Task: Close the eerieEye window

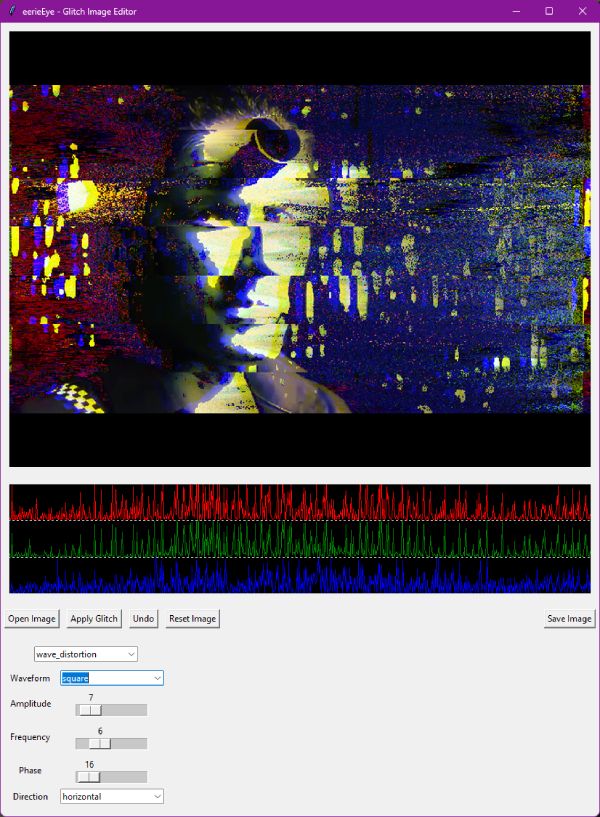Action: point(582,11)
